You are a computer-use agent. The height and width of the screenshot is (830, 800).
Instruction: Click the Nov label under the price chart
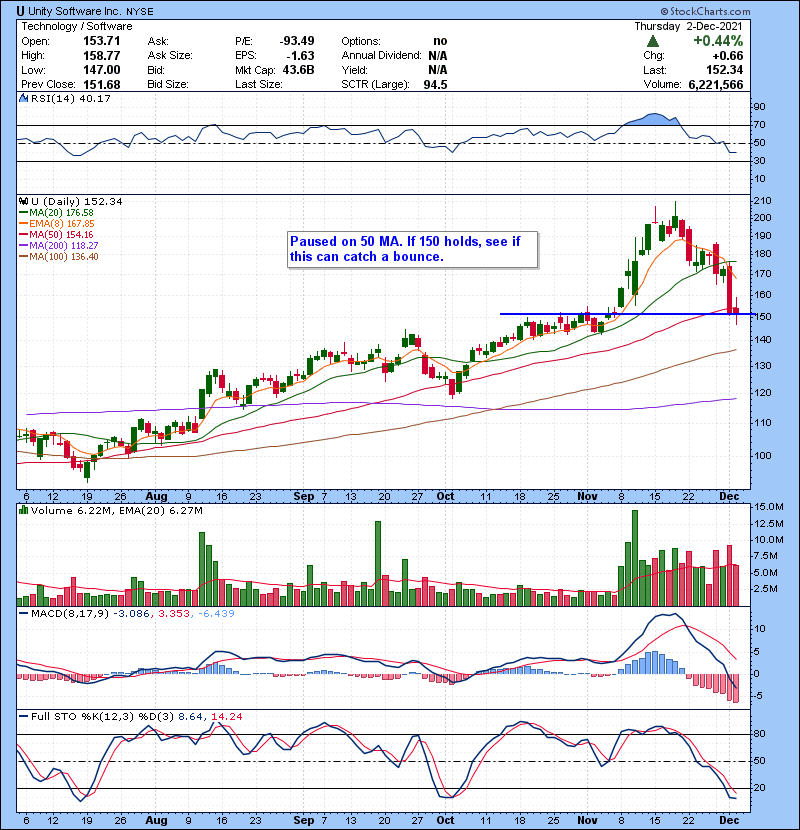587,497
